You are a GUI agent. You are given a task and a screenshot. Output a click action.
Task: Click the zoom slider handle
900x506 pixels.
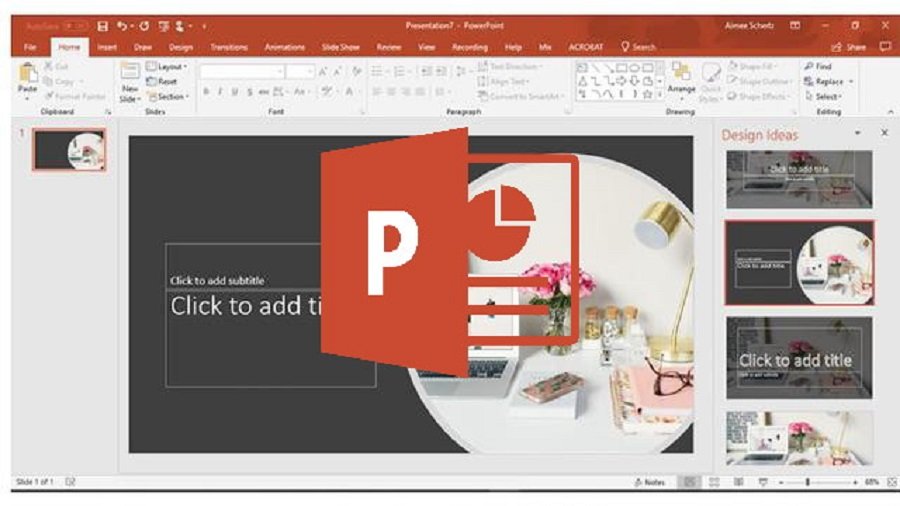point(808,483)
